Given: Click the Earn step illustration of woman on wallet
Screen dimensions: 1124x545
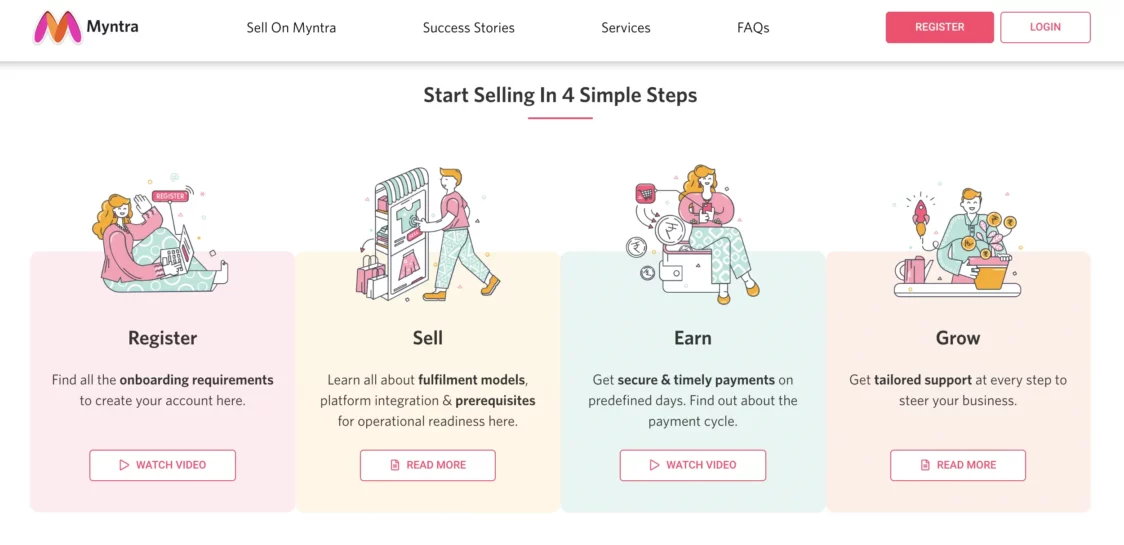Looking at the screenshot, I should [692, 234].
